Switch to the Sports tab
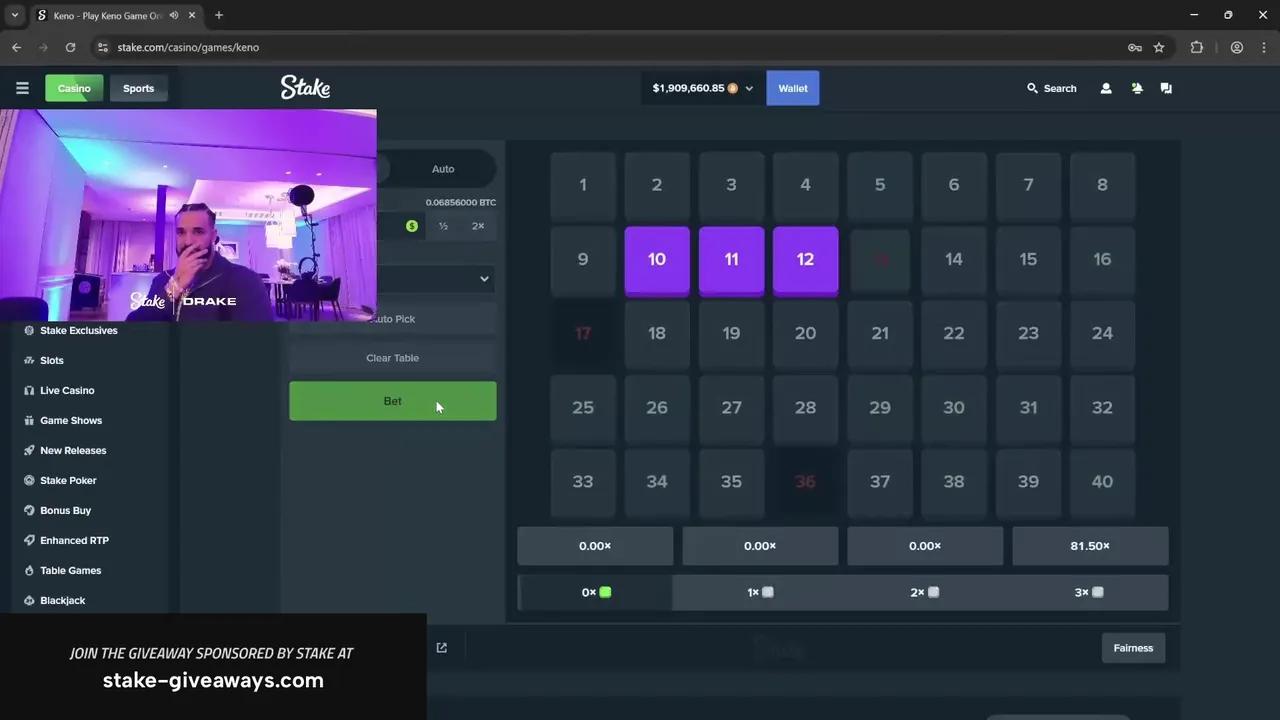This screenshot has width=1280, height=720. tap(138, 88)
